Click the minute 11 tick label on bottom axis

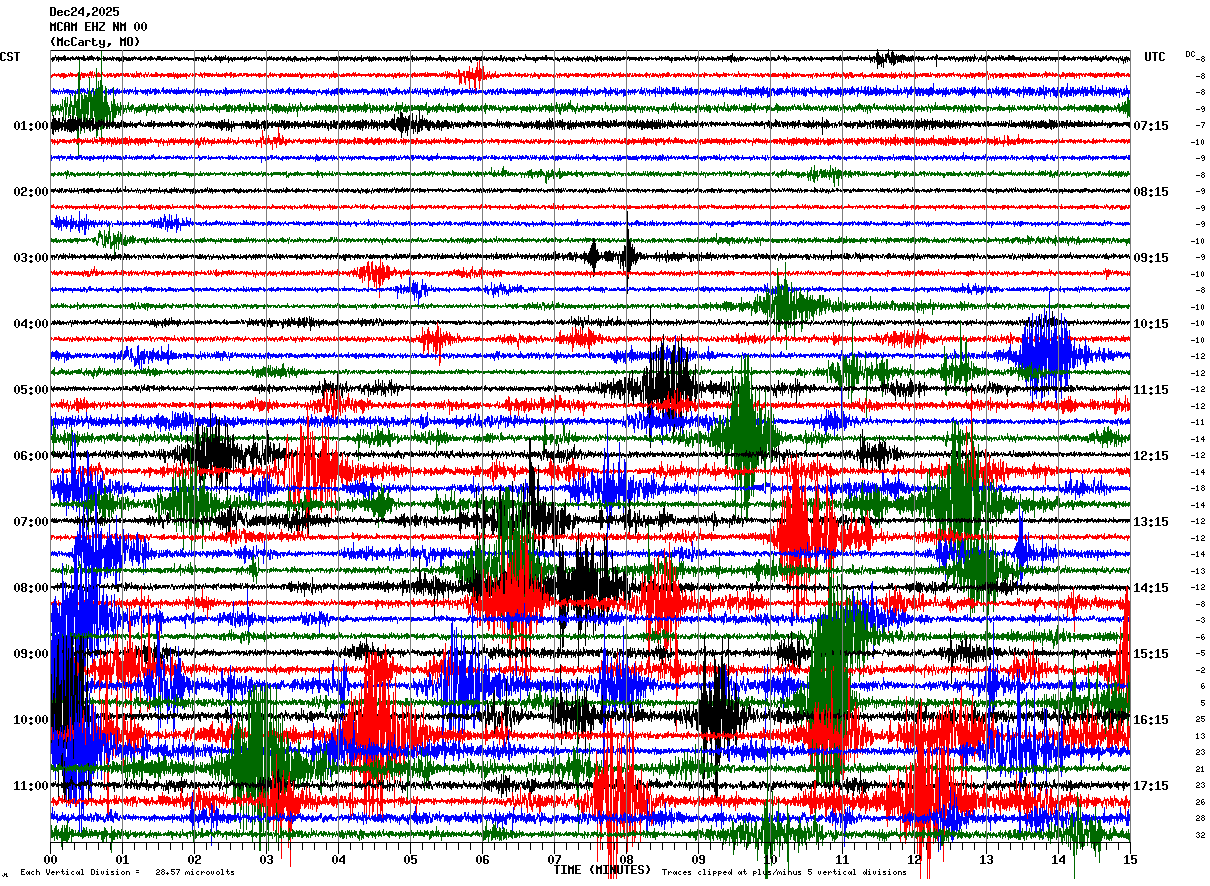[x=842, y=859]
